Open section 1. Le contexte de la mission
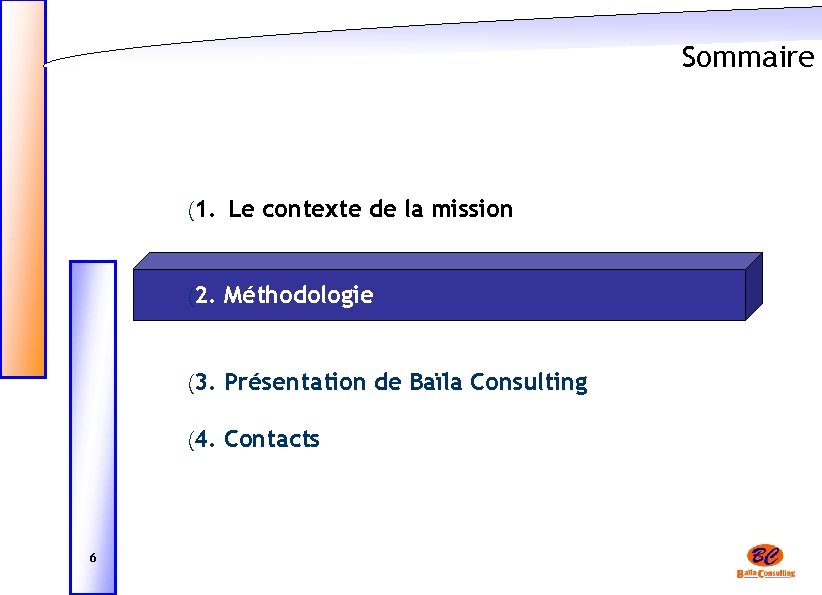 (x=354, y=210)
